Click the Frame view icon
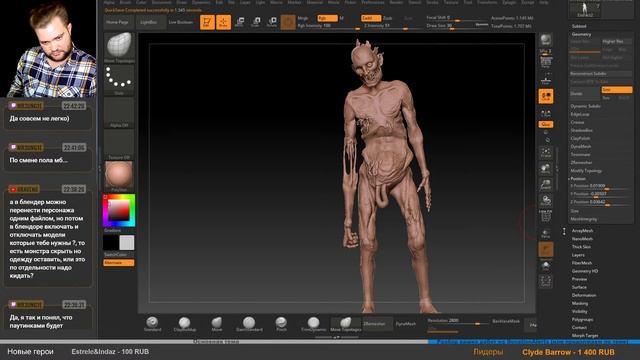This screenshot has height=360, width=640. 546,153
